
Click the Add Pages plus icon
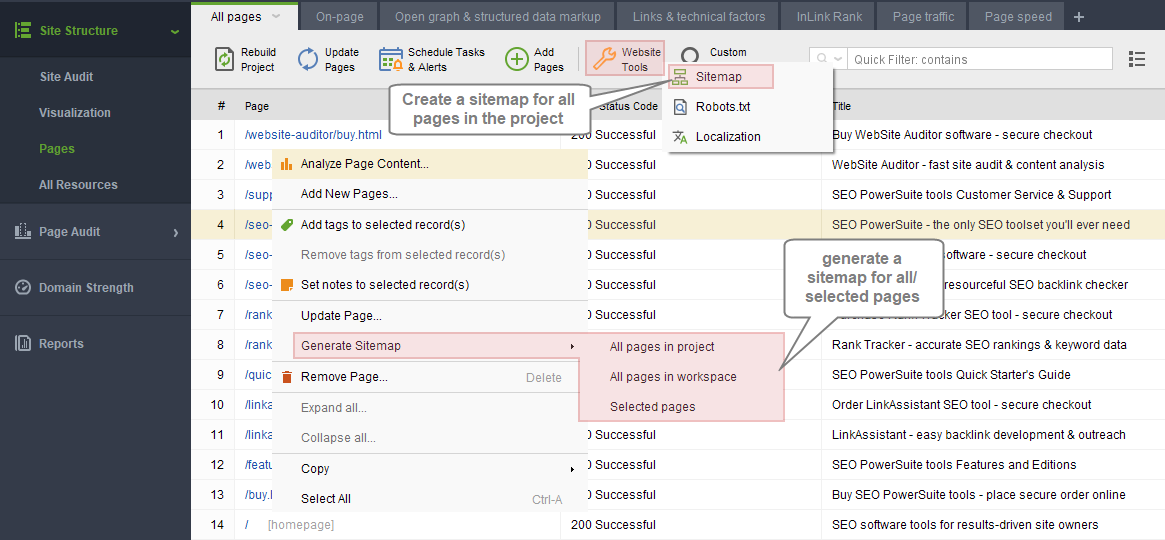tap(516, 59)
